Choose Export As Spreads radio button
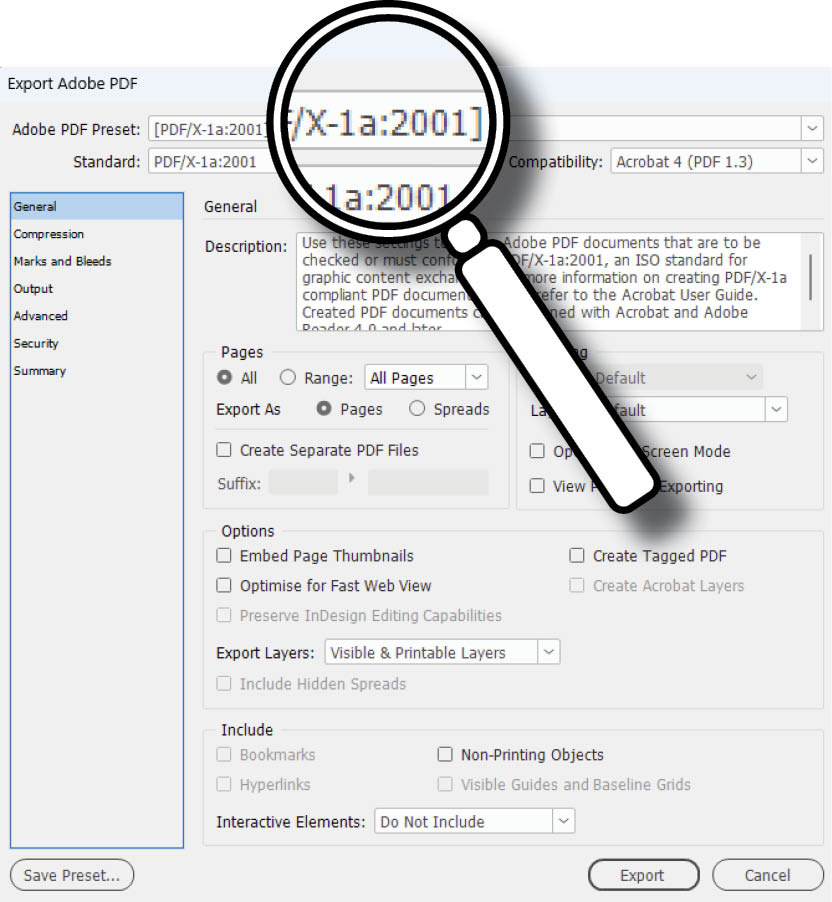 click(417, 408)
